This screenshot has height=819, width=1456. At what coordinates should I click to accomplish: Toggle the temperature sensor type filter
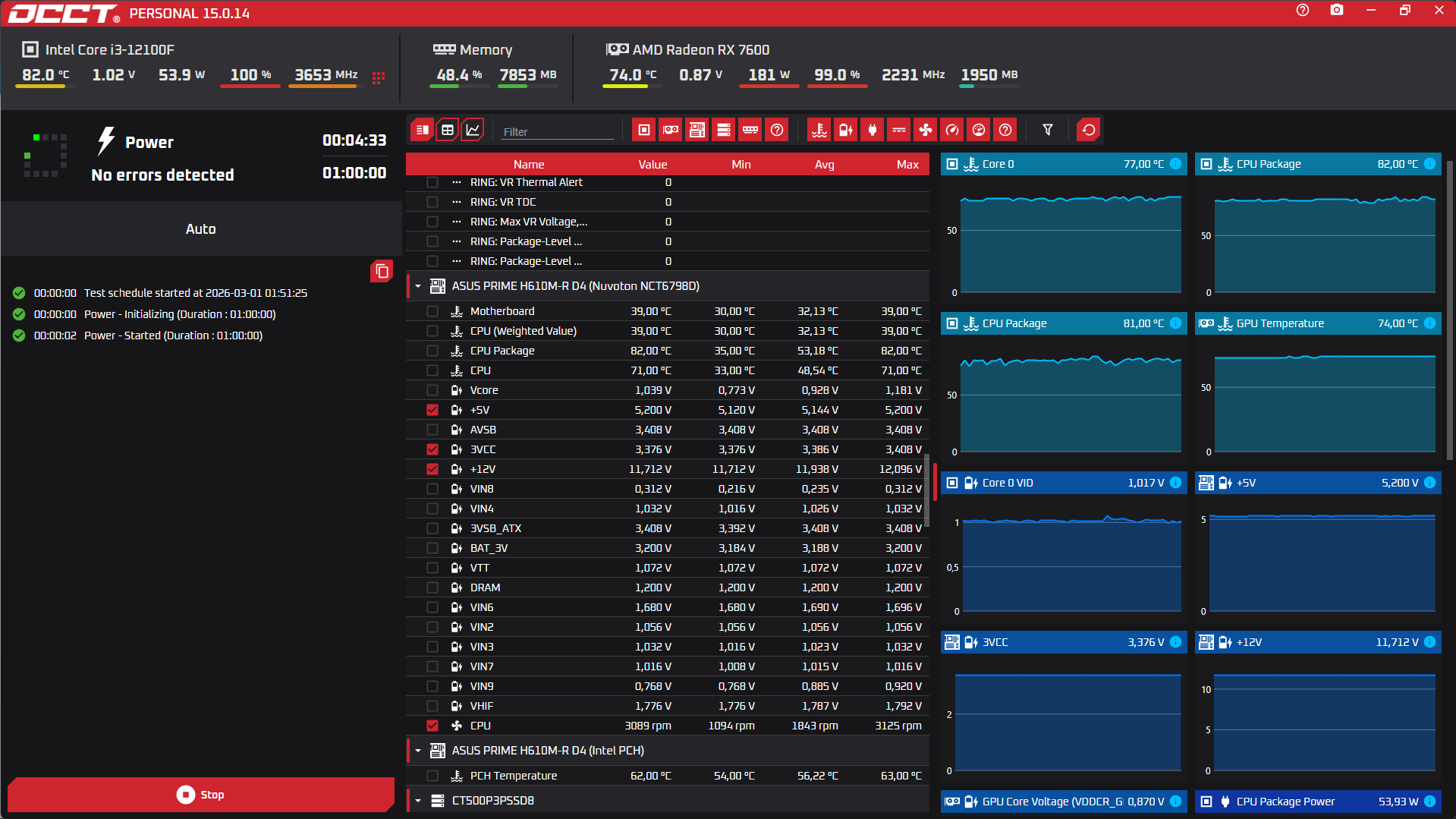tap(819, 130)
